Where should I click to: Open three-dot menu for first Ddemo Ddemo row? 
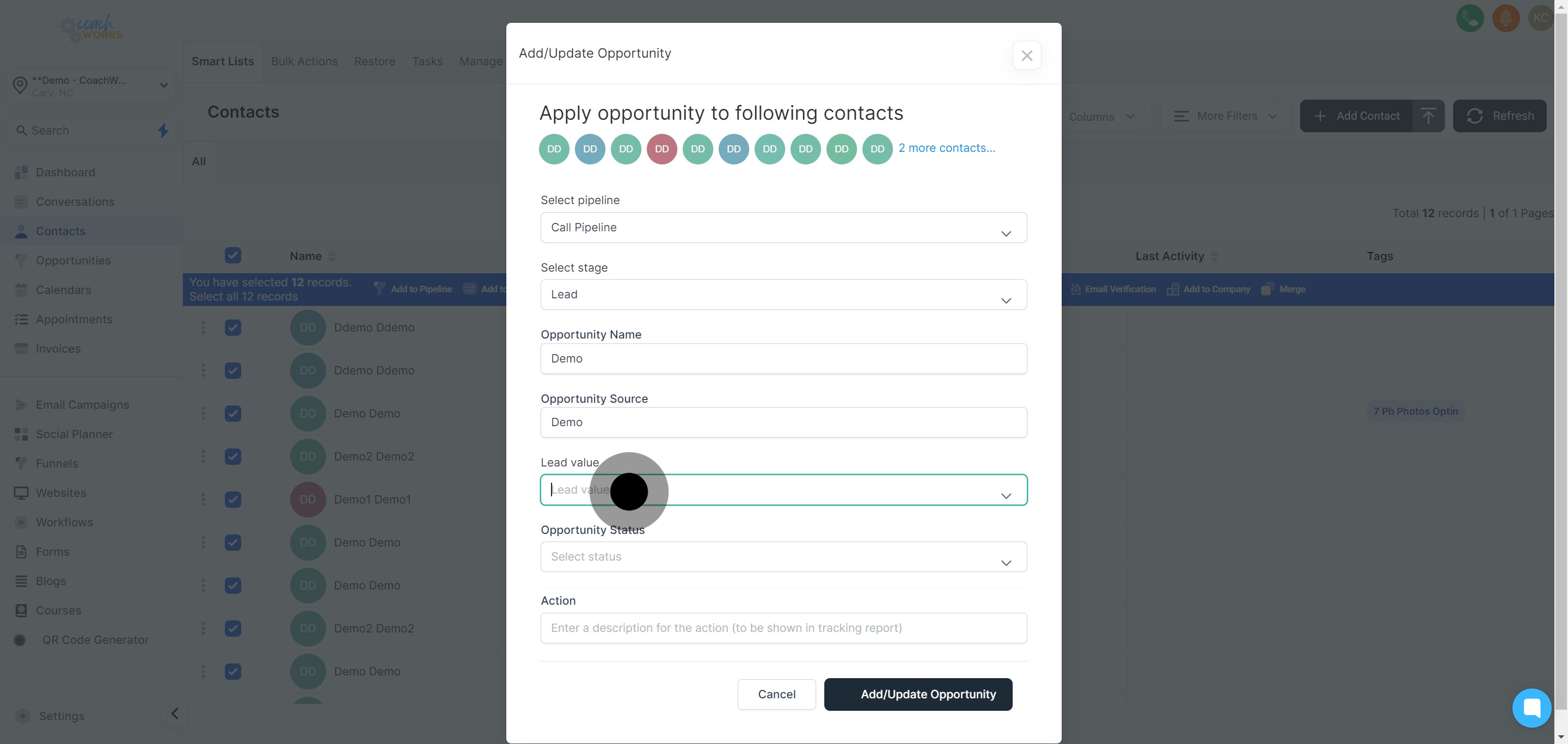tap(203, 327)
